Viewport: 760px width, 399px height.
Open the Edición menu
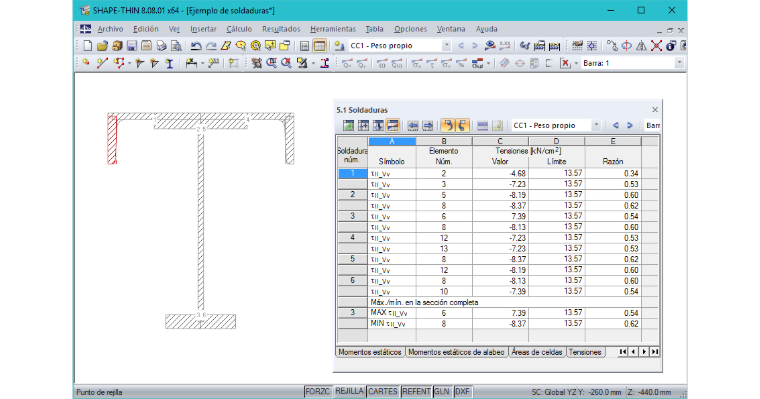coord(146,29)
